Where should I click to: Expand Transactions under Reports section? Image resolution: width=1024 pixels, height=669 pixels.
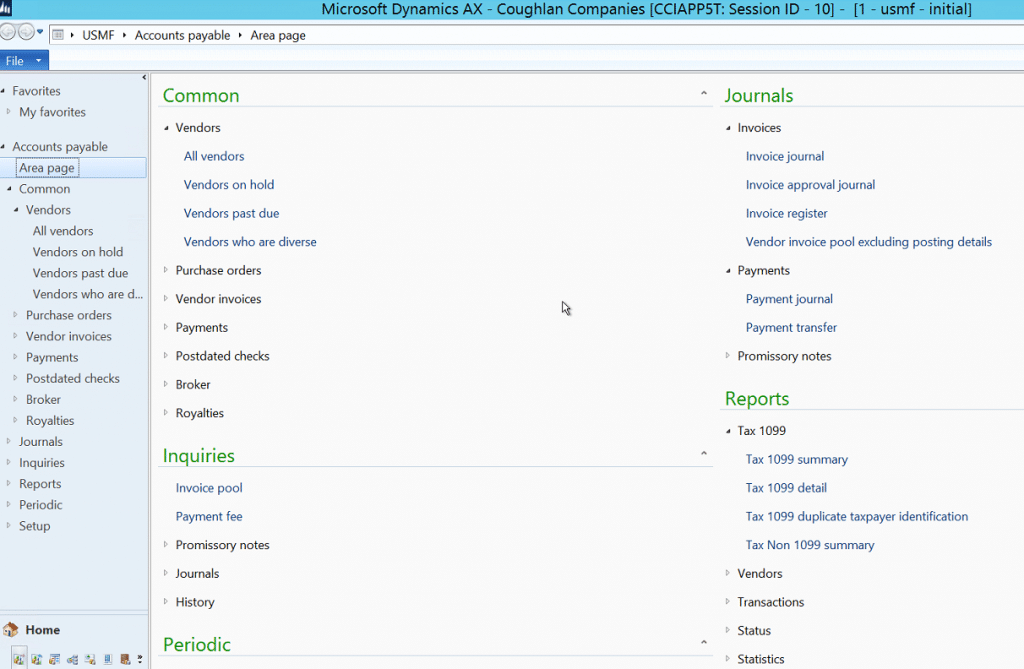click(728, 602)
